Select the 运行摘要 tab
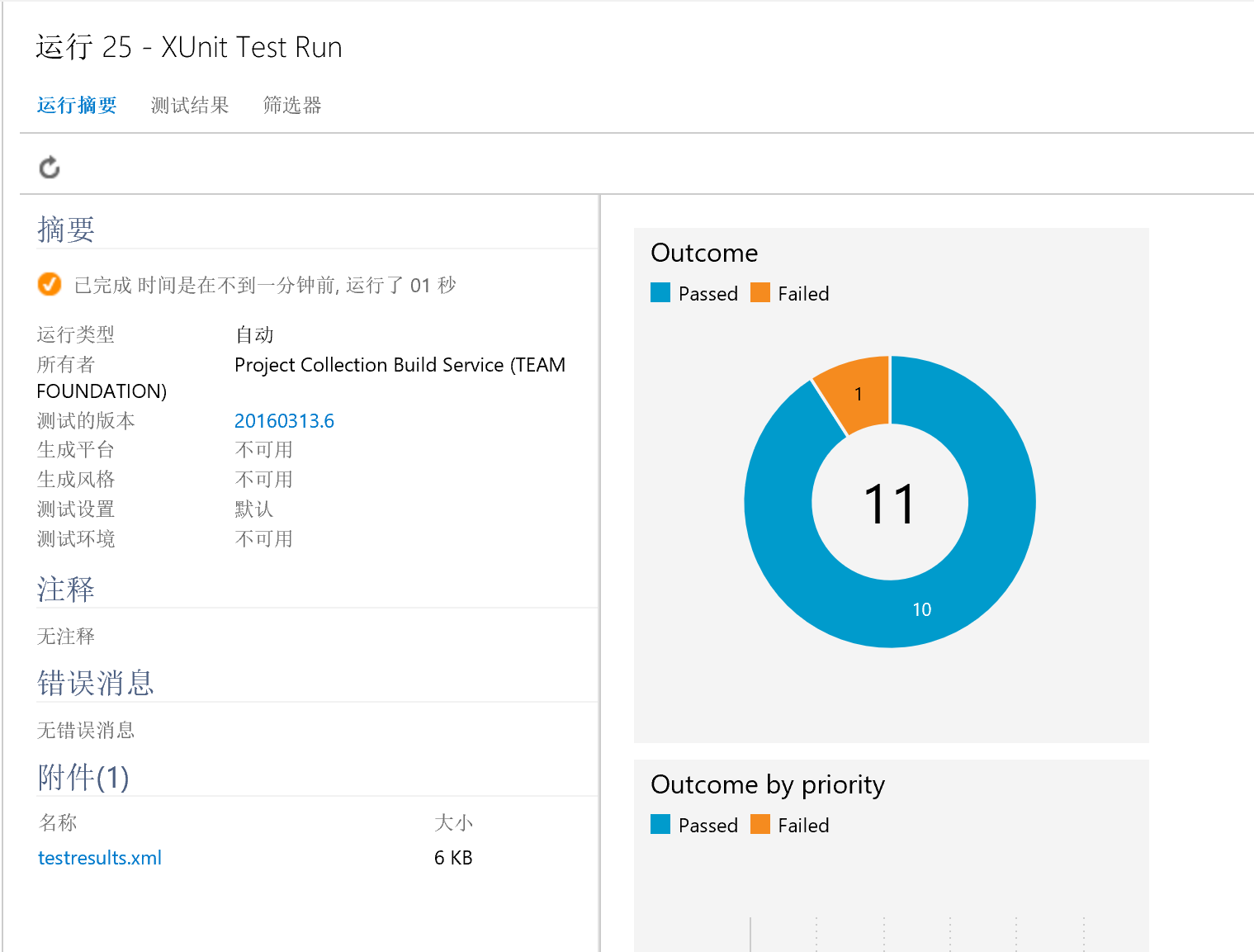The height and width of the screenshot is (952, 1254). (x=77, y=105)
